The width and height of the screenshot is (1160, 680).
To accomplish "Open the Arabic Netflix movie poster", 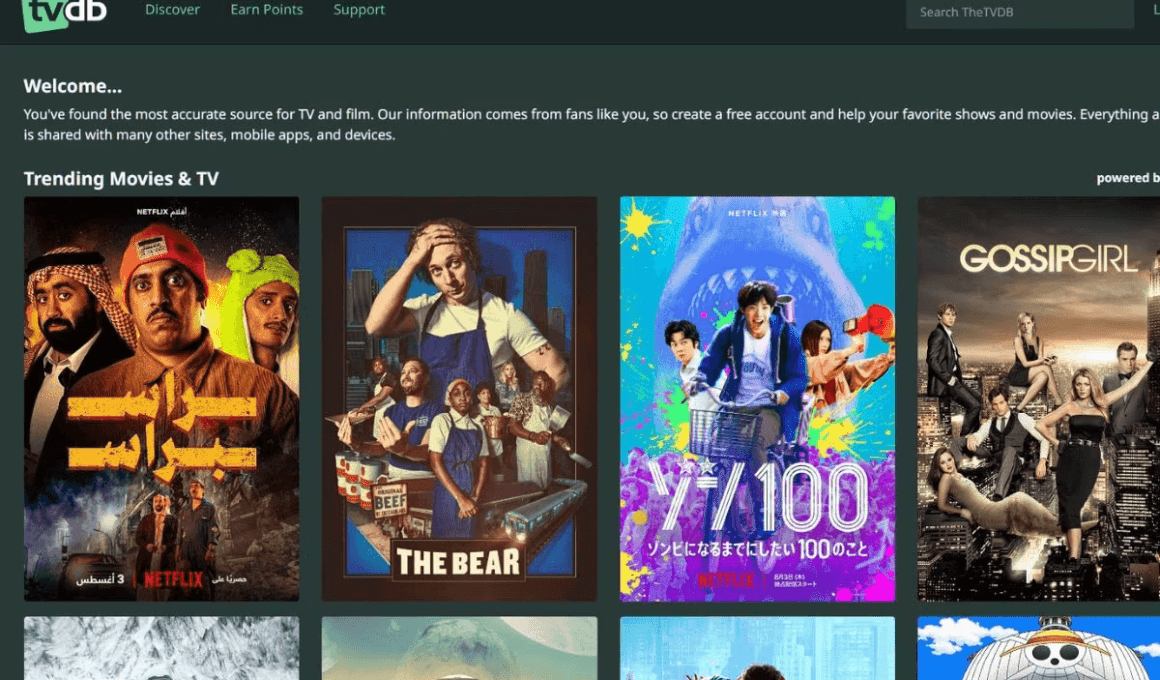I will click(x=161, y=398).
